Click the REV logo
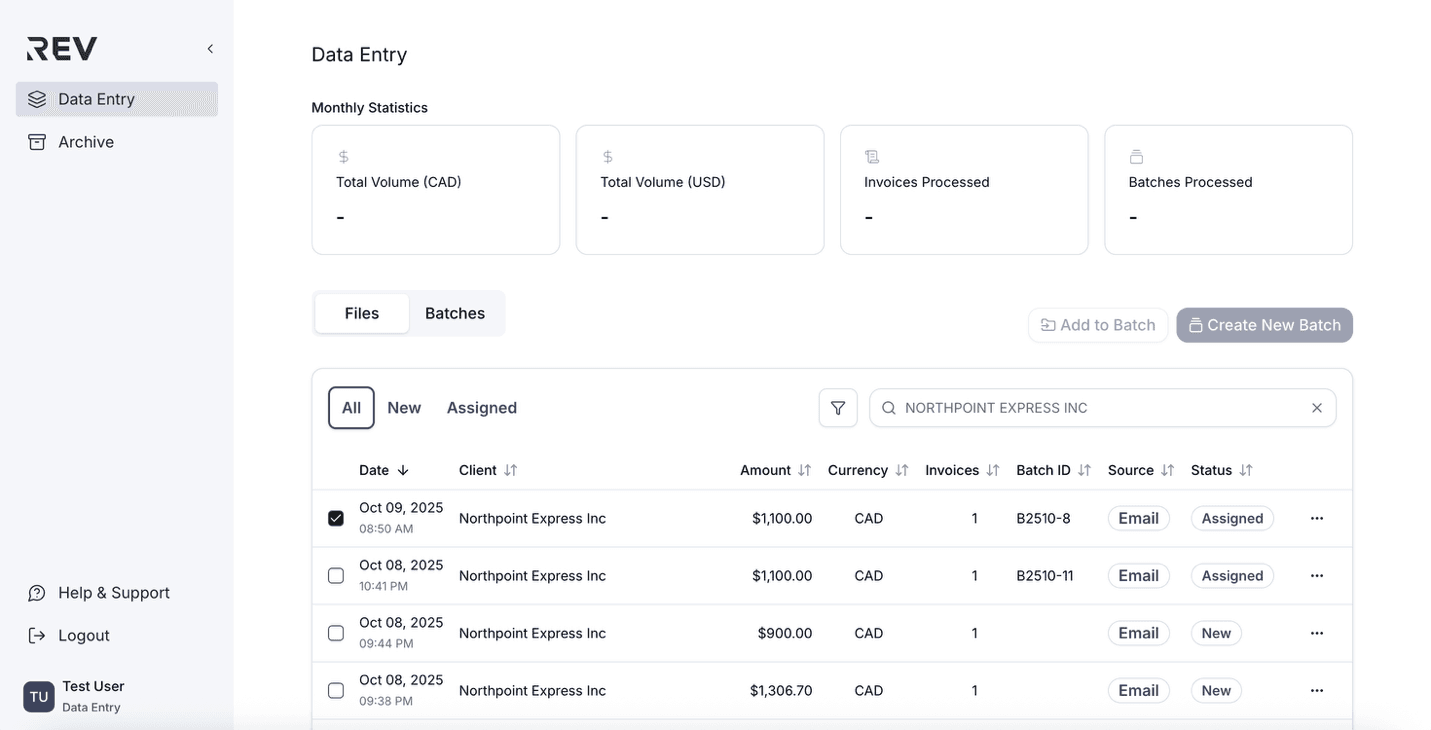 pyautogui.click(x=62, y=49)
